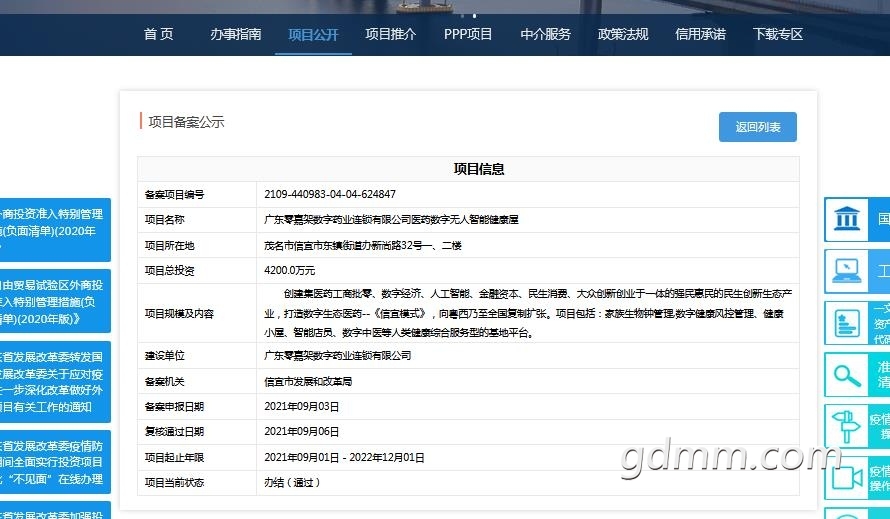The image size is (890, 519).
Task: Click the 项目规模及内容 row label
Action: coord(179,313)
